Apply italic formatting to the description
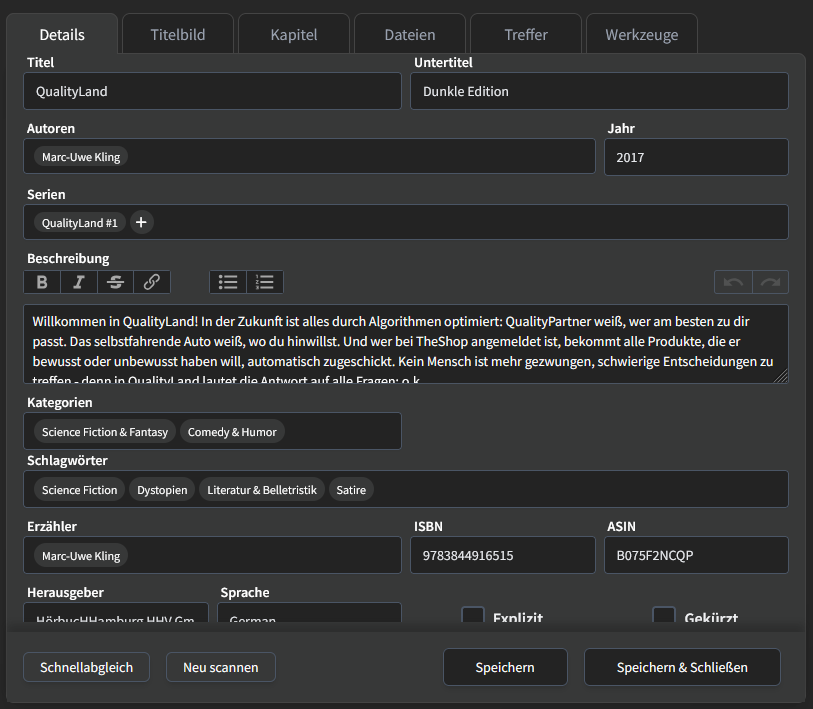The image size is (813, 709). [78, 281]
